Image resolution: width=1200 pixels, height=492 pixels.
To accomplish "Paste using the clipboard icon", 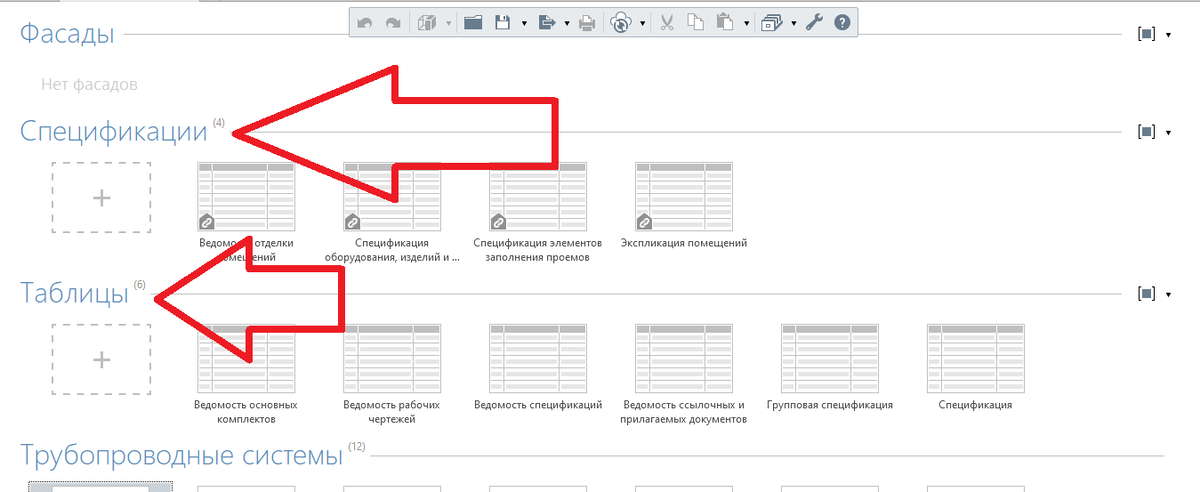I will (726, 22).
